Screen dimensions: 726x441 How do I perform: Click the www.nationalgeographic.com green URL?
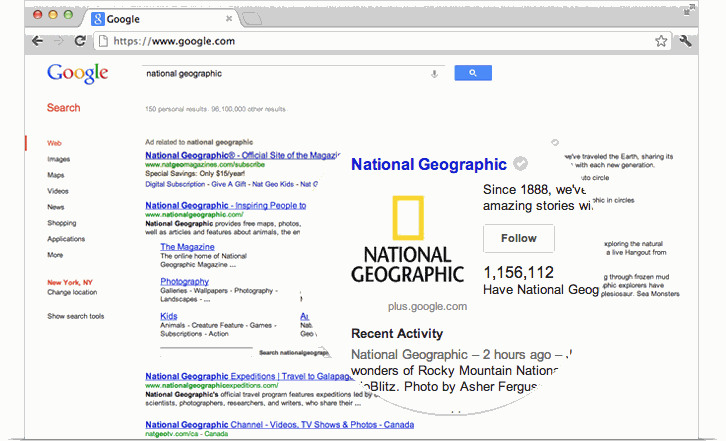[194, 215]
